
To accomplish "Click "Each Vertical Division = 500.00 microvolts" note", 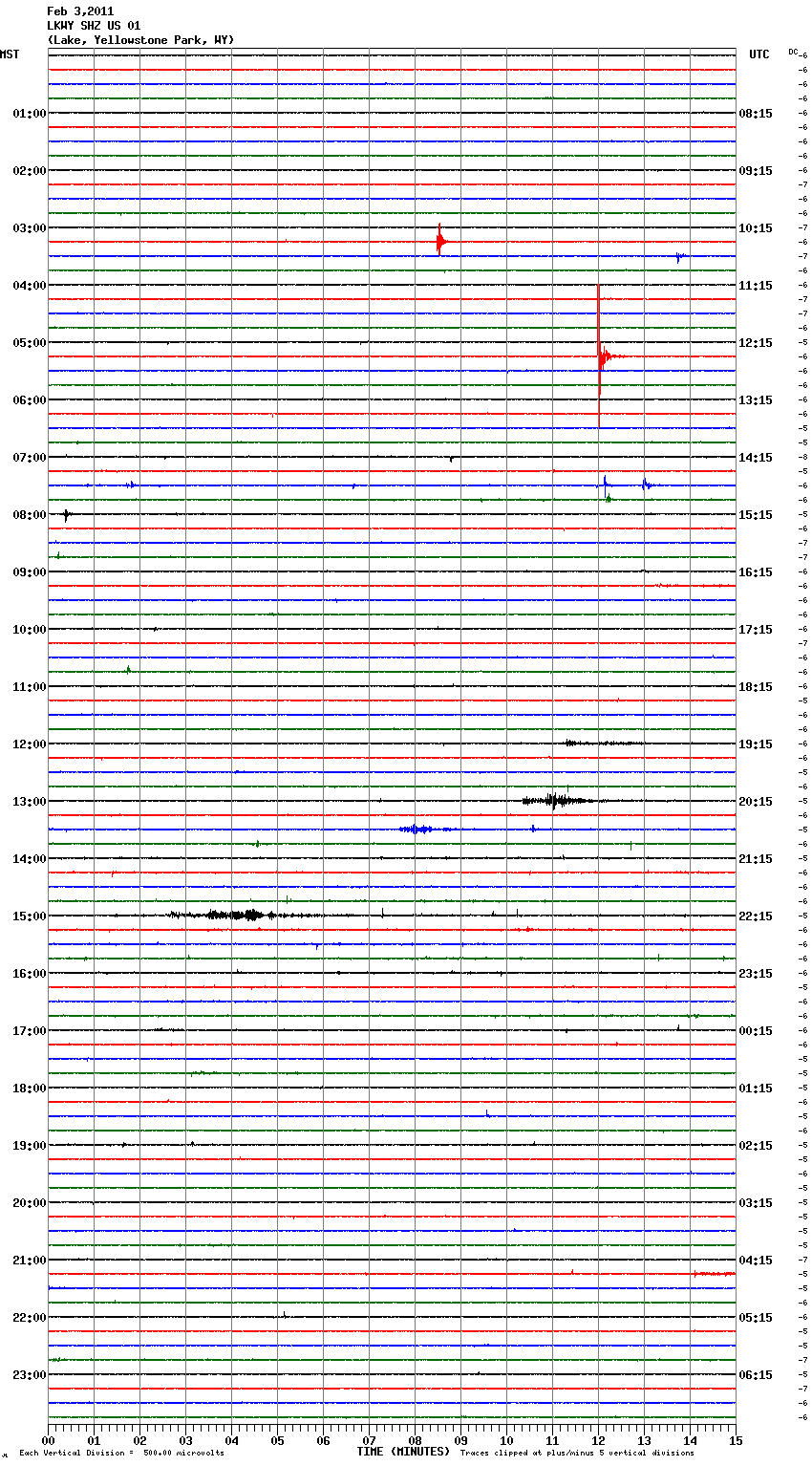I will pyautogui.click(x=121, y=1454).
